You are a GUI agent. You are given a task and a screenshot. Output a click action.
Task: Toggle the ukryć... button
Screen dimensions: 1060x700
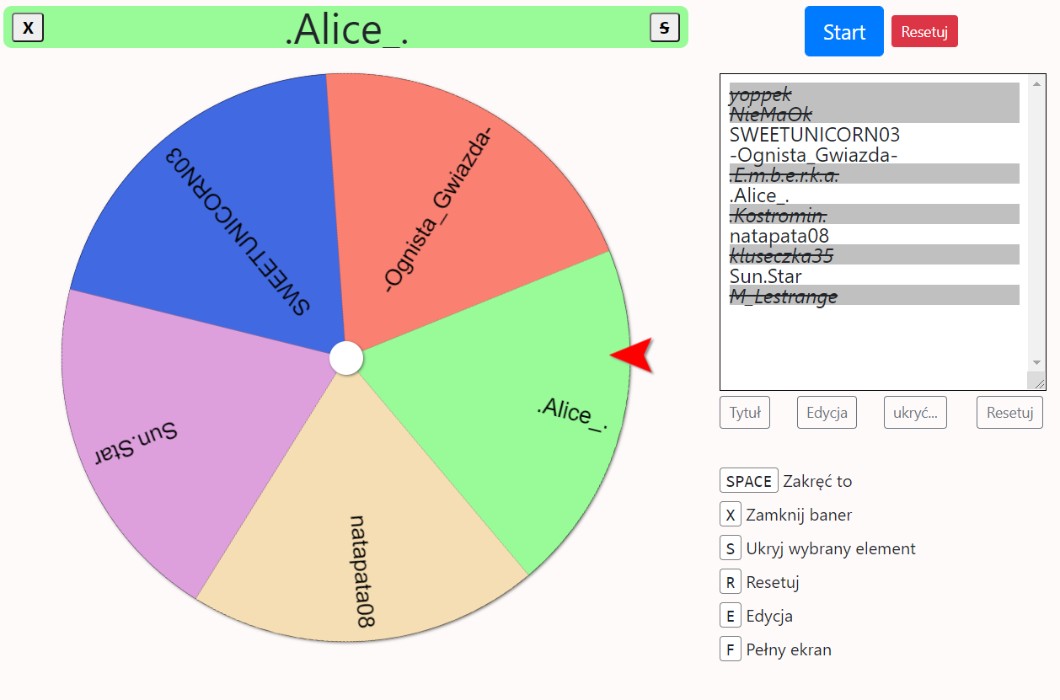915,413
